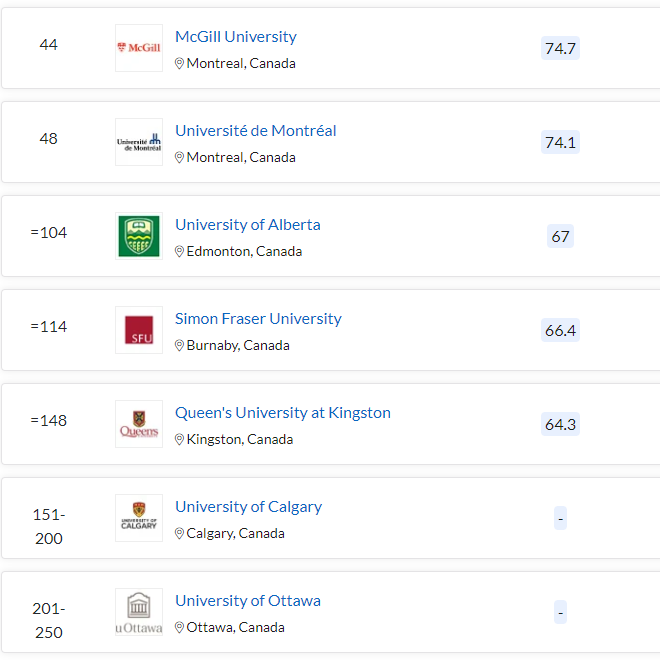This screenshot has width=660, height=660.
Task: Open the Queen's University logo image
Action: point(139,424)
